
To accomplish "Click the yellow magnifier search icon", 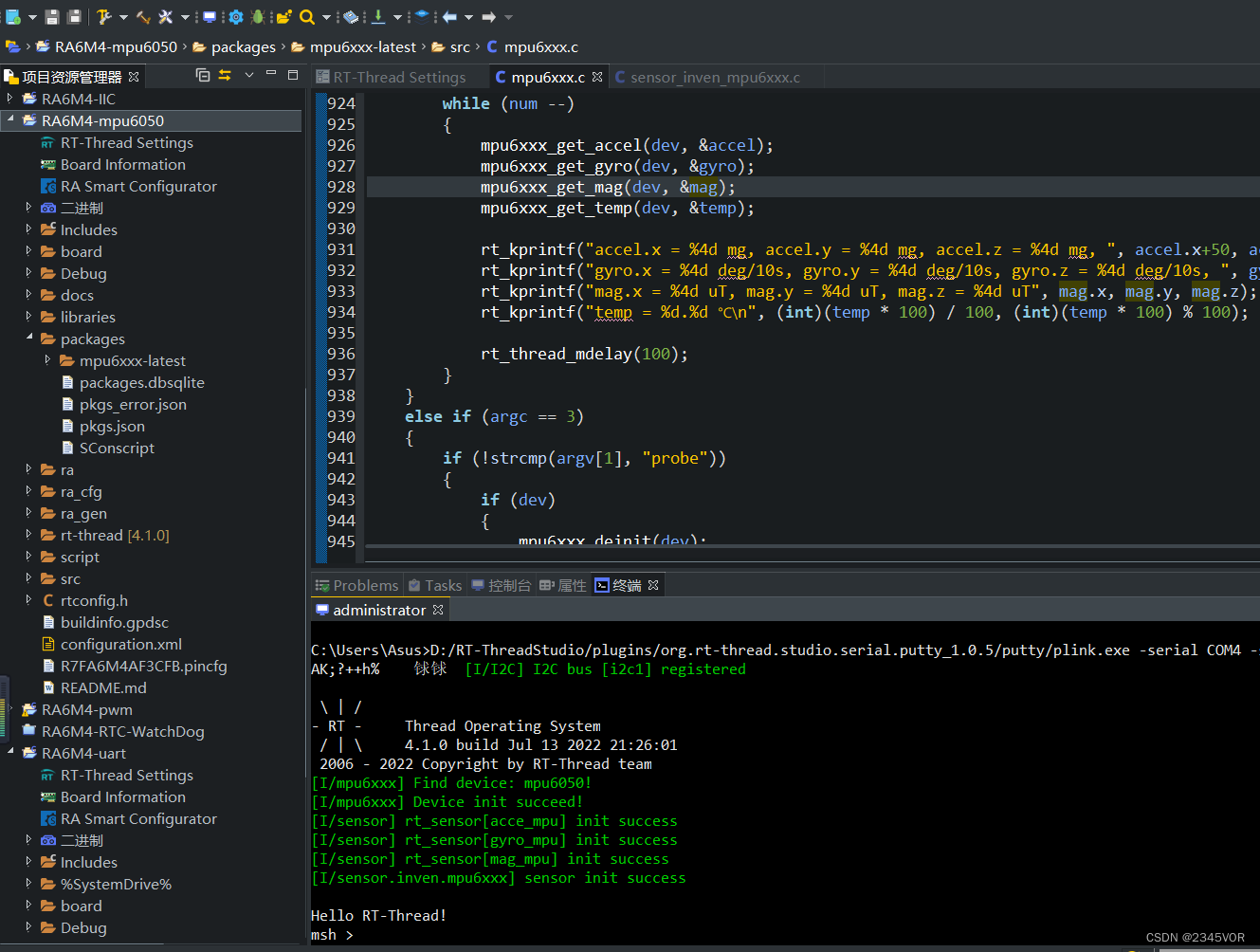I will 307,16.
